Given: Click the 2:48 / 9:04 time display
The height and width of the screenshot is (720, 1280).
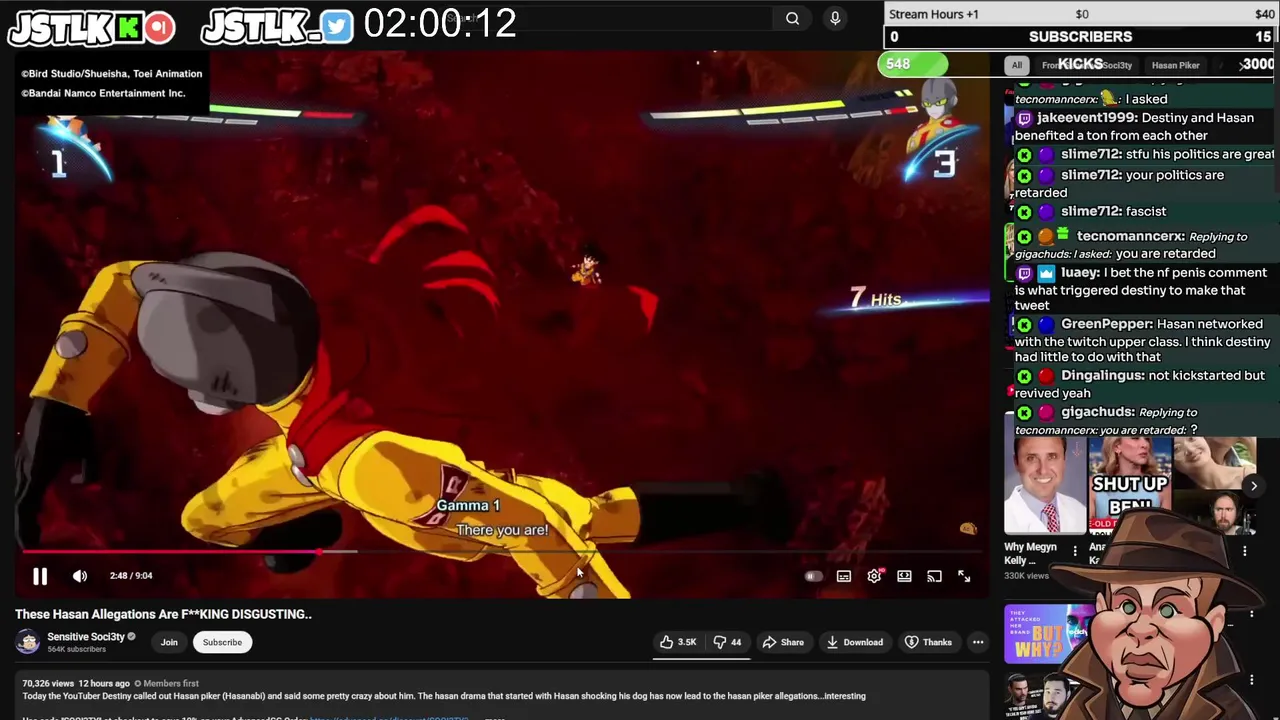Looking at the screenshot, I should (131, 576).
